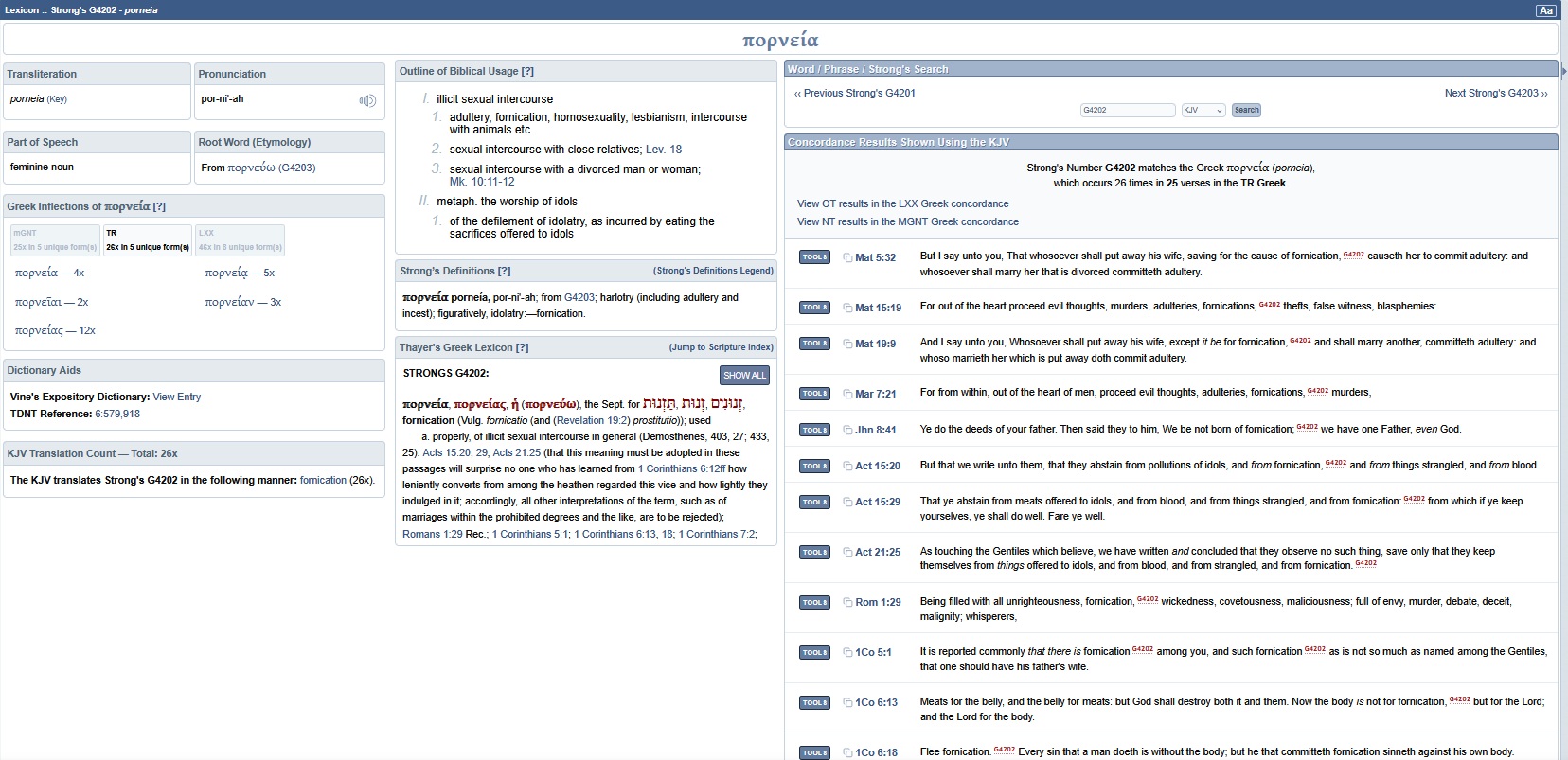1568x760 pixels.
Task: Click the copy icon beside Mat 15:19
Action: point(847,308)
